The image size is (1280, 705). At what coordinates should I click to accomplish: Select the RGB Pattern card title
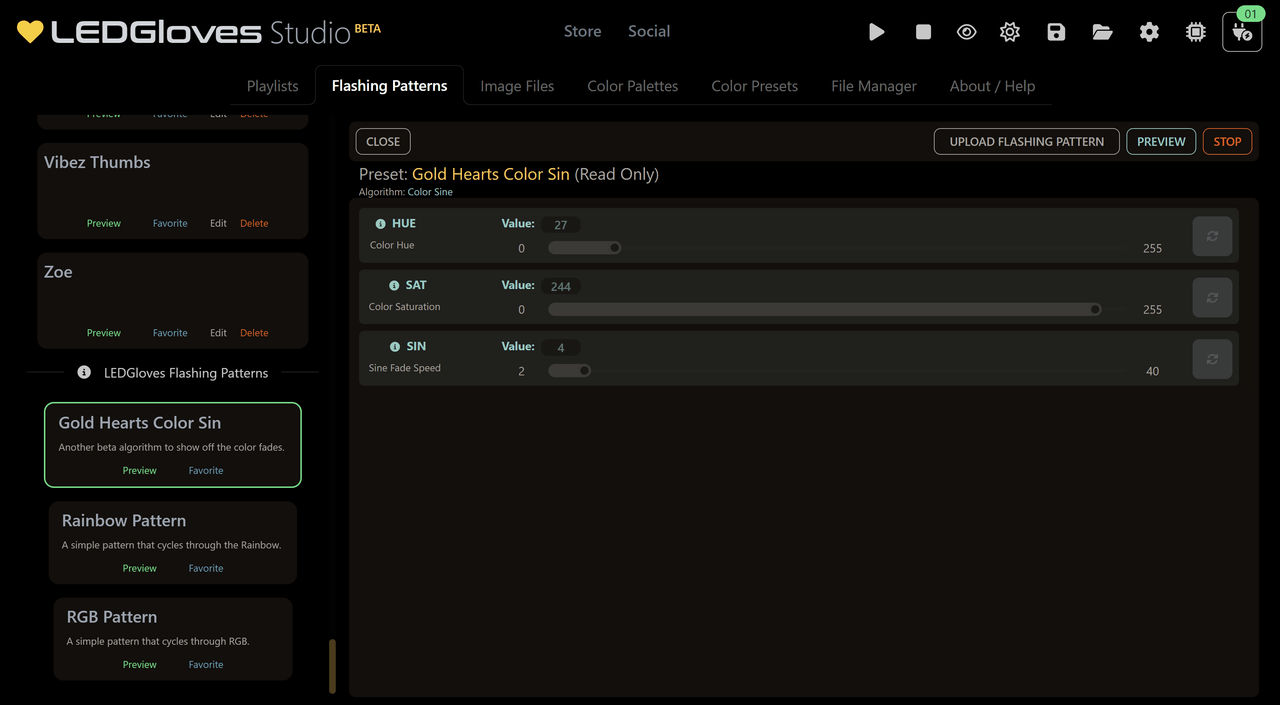click(112, 616)
